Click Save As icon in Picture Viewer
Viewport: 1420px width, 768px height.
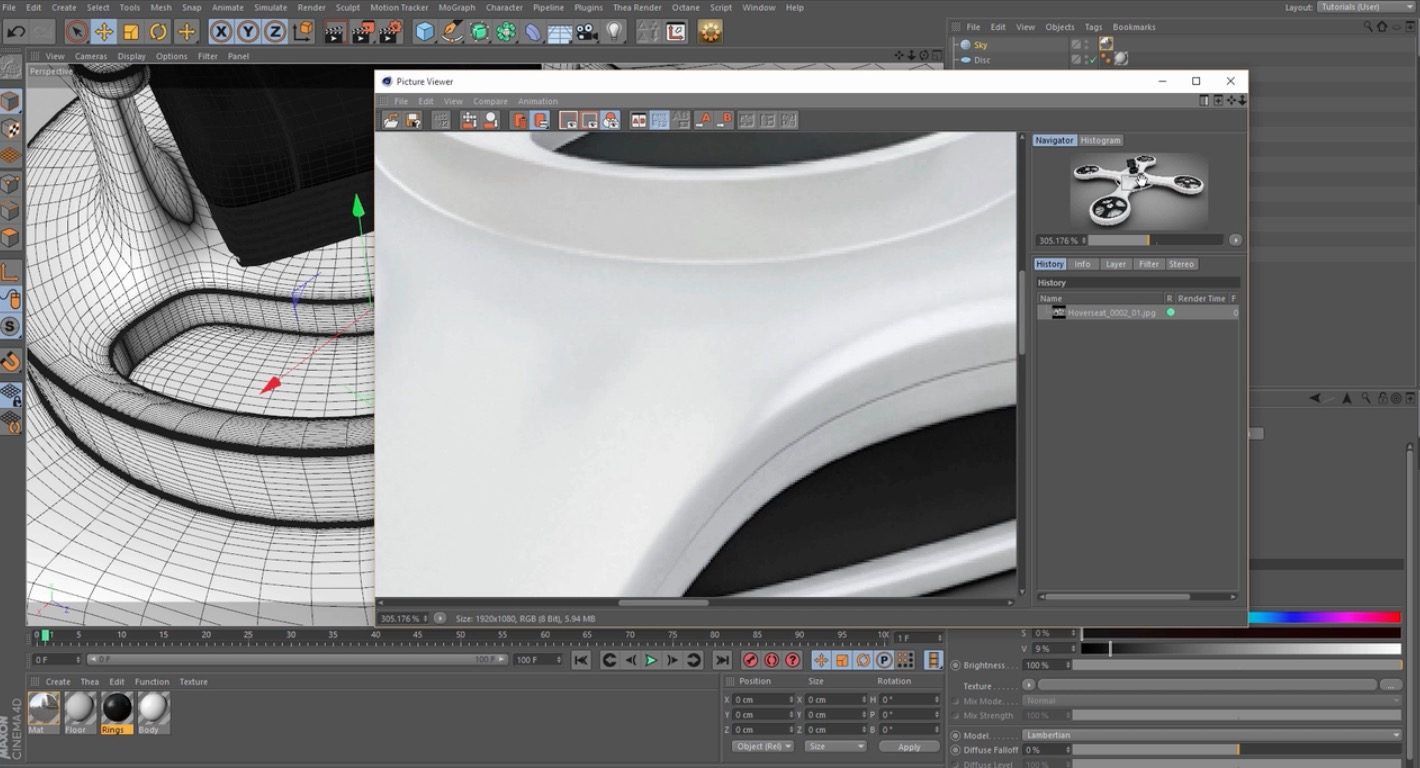tap(411, 120)
